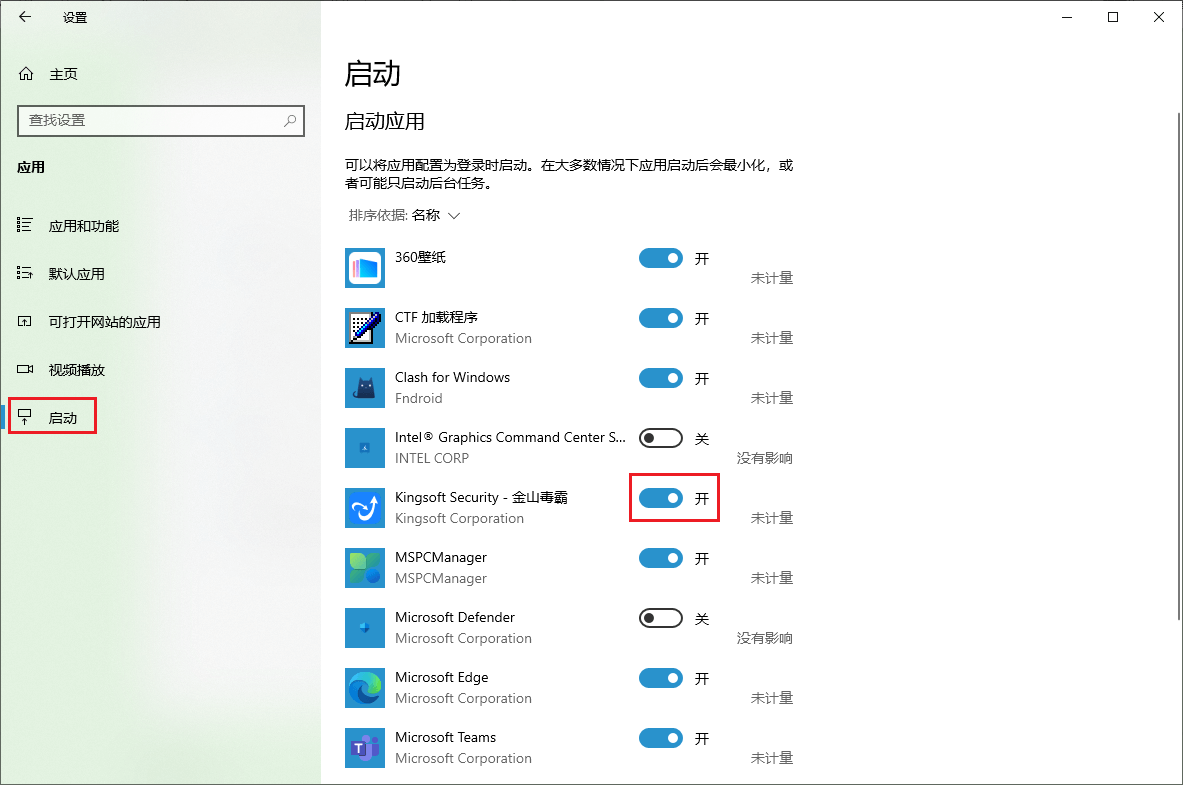Click the 360壁纸 app icon

364,267
